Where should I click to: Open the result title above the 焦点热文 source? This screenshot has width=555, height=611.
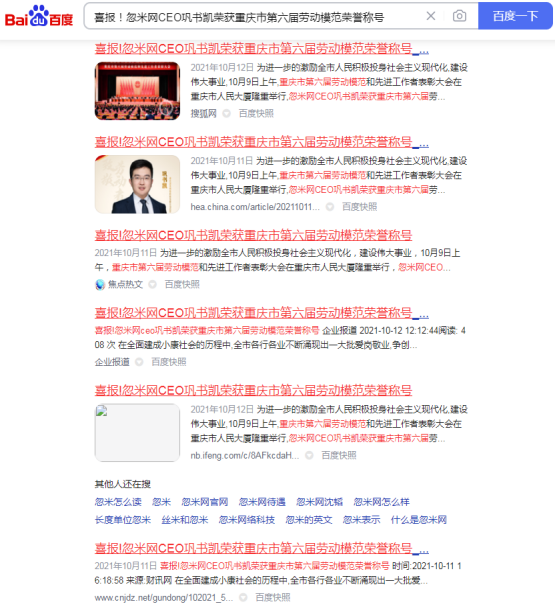tap(253, 235)
